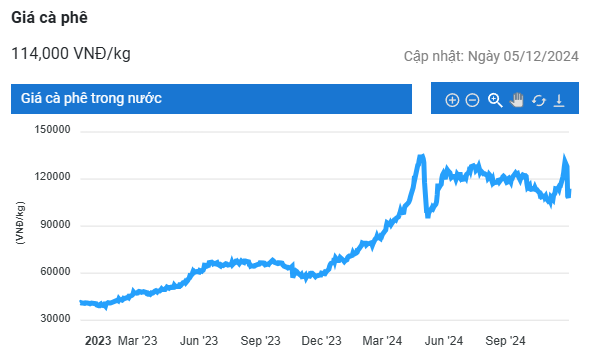Click the Jun '24 axis label
This screenshot has height=364, width=595.
444,340
